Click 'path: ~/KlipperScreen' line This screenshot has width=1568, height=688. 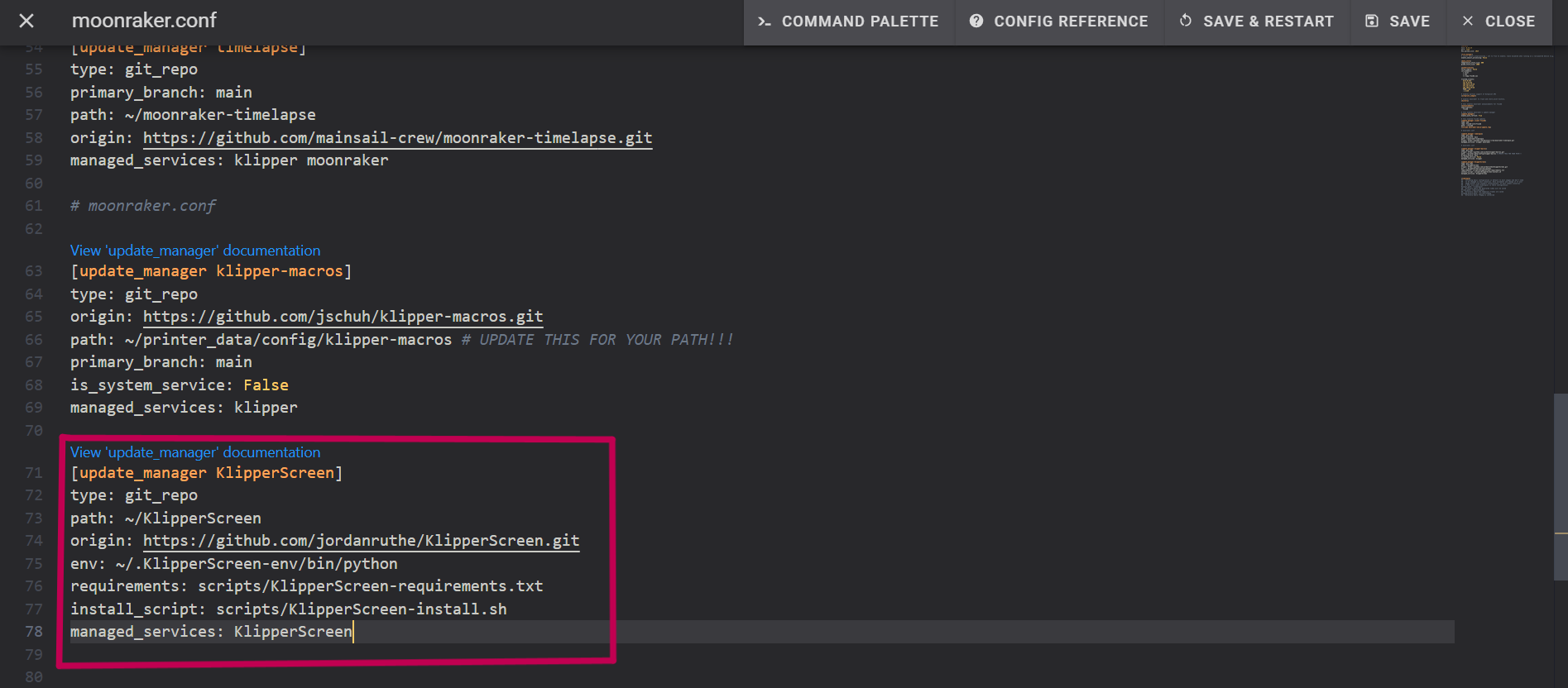tap(165, 518)
